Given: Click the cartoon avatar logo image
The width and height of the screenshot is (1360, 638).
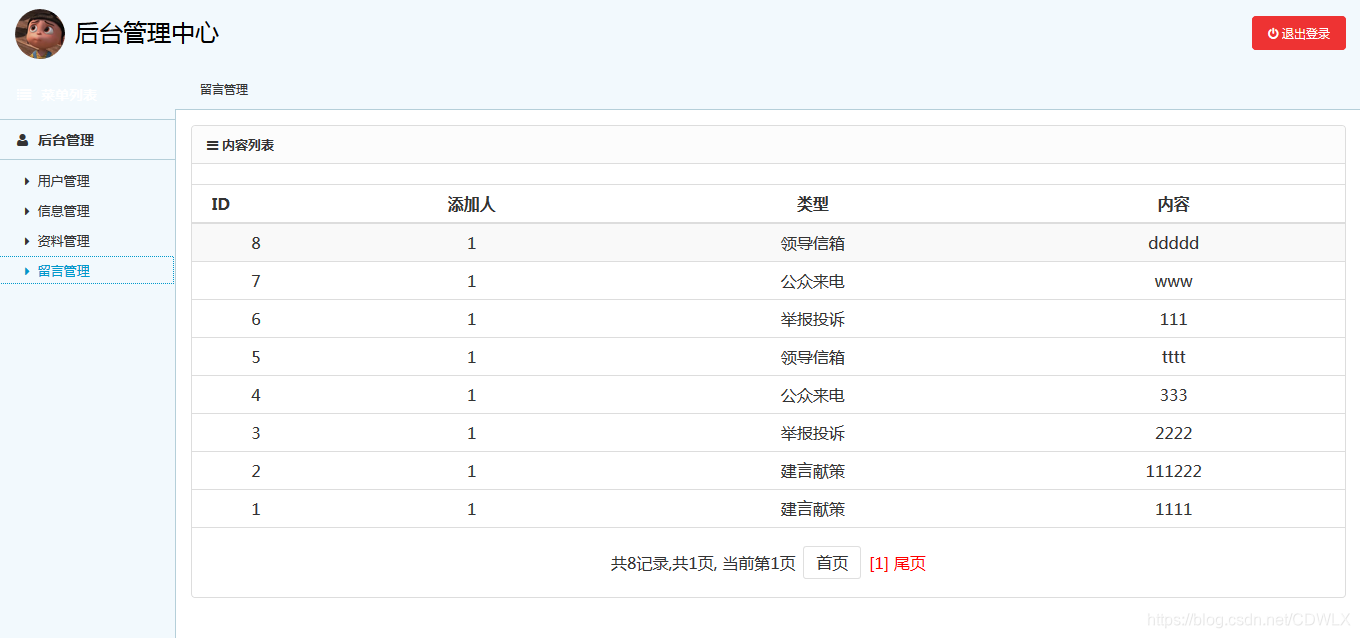Looking at the screenshot, I should (x=40, y=34).
